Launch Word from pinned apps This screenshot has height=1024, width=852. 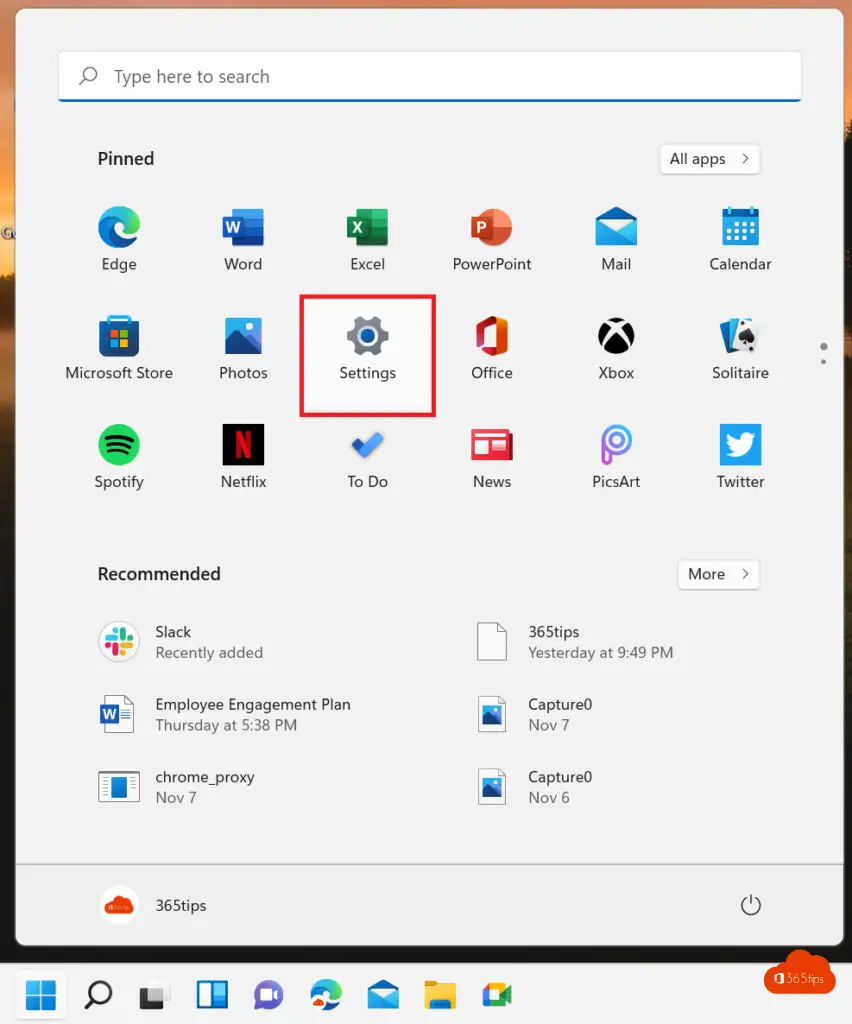[x=243, y=240]
